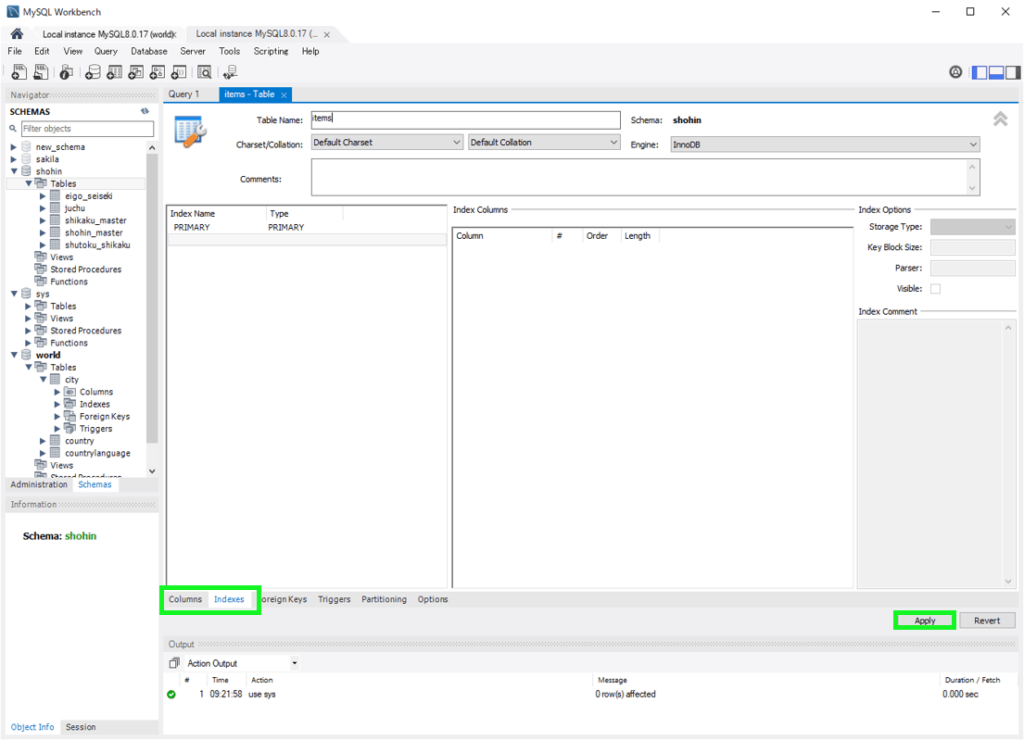Switch to the Query 1 tab
The width and height of the screenshot is (1024, 740).
coord(184,94)
